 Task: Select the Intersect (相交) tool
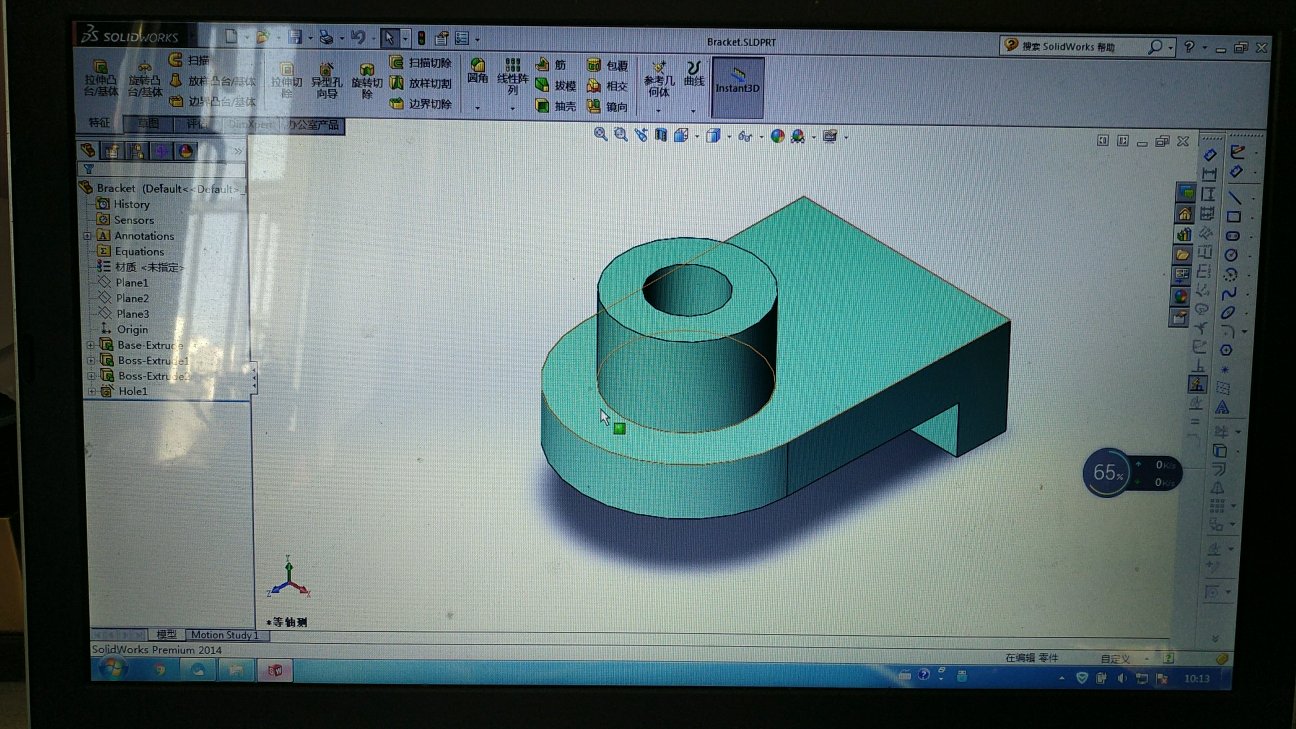[608, 85]
